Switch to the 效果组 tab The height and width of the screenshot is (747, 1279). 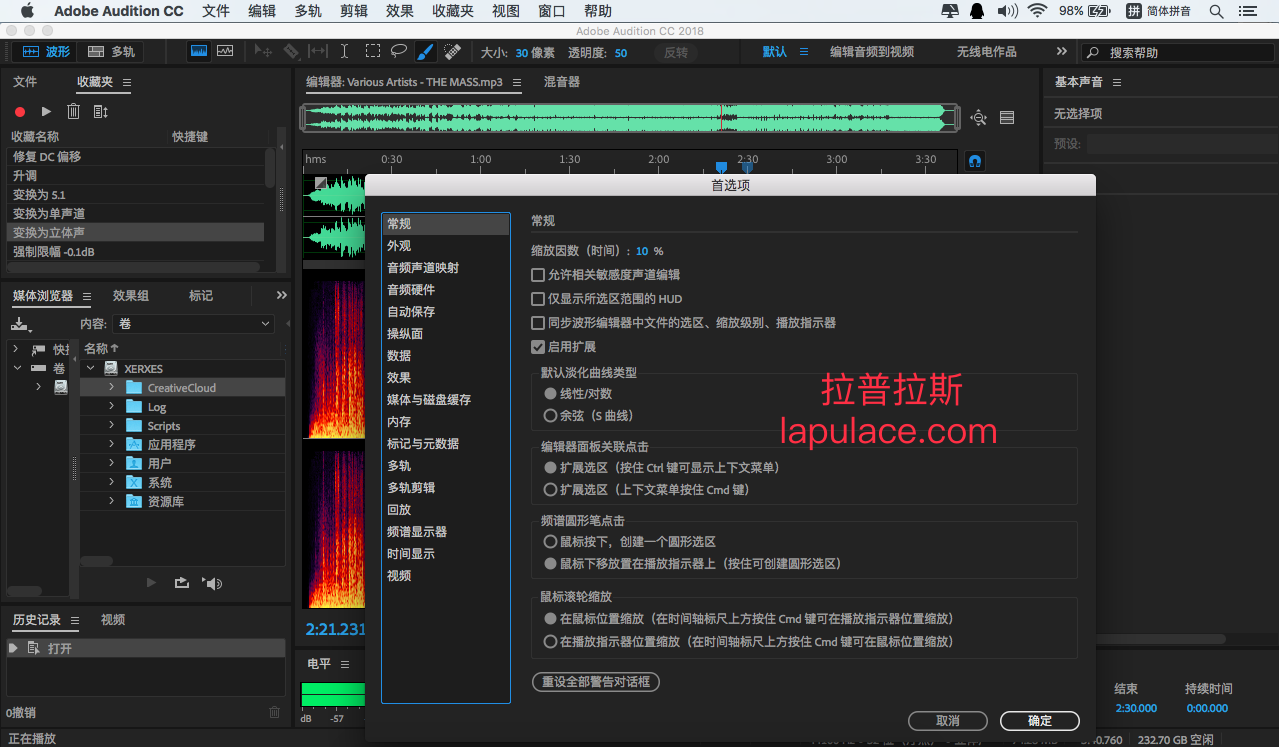pyautogui.click(x=131, y=295)
